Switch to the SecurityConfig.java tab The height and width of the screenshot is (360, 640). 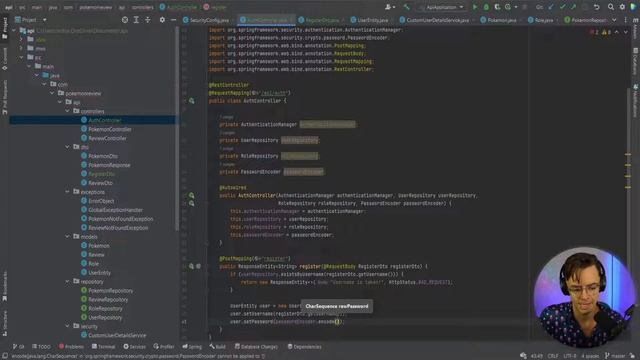[208, 20]
